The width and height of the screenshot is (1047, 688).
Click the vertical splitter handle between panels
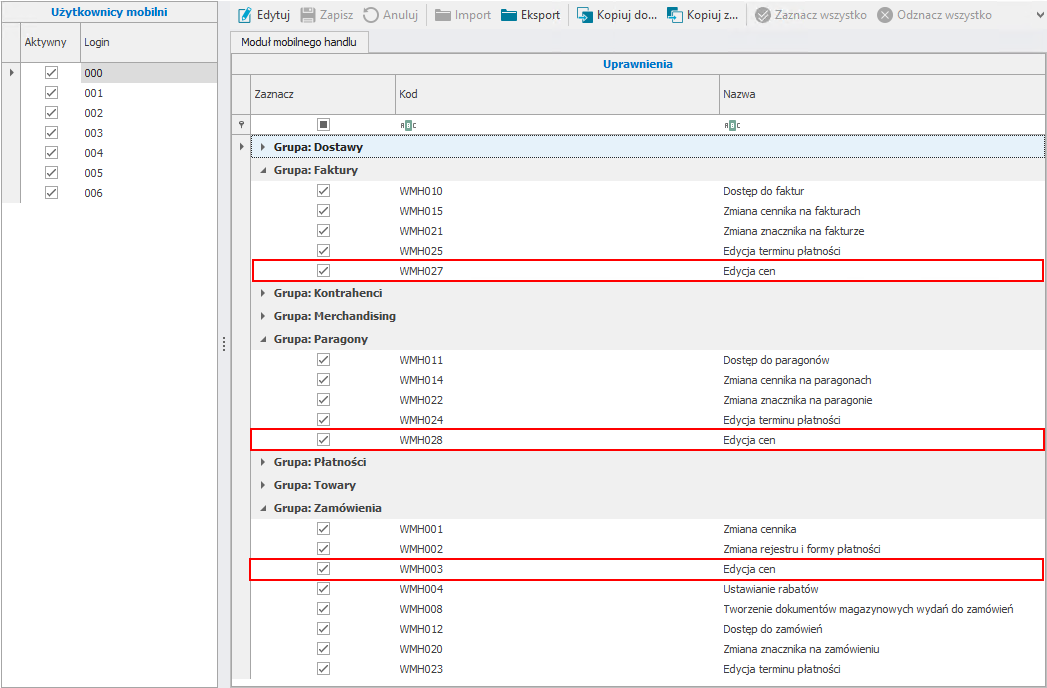coord(224,344)
